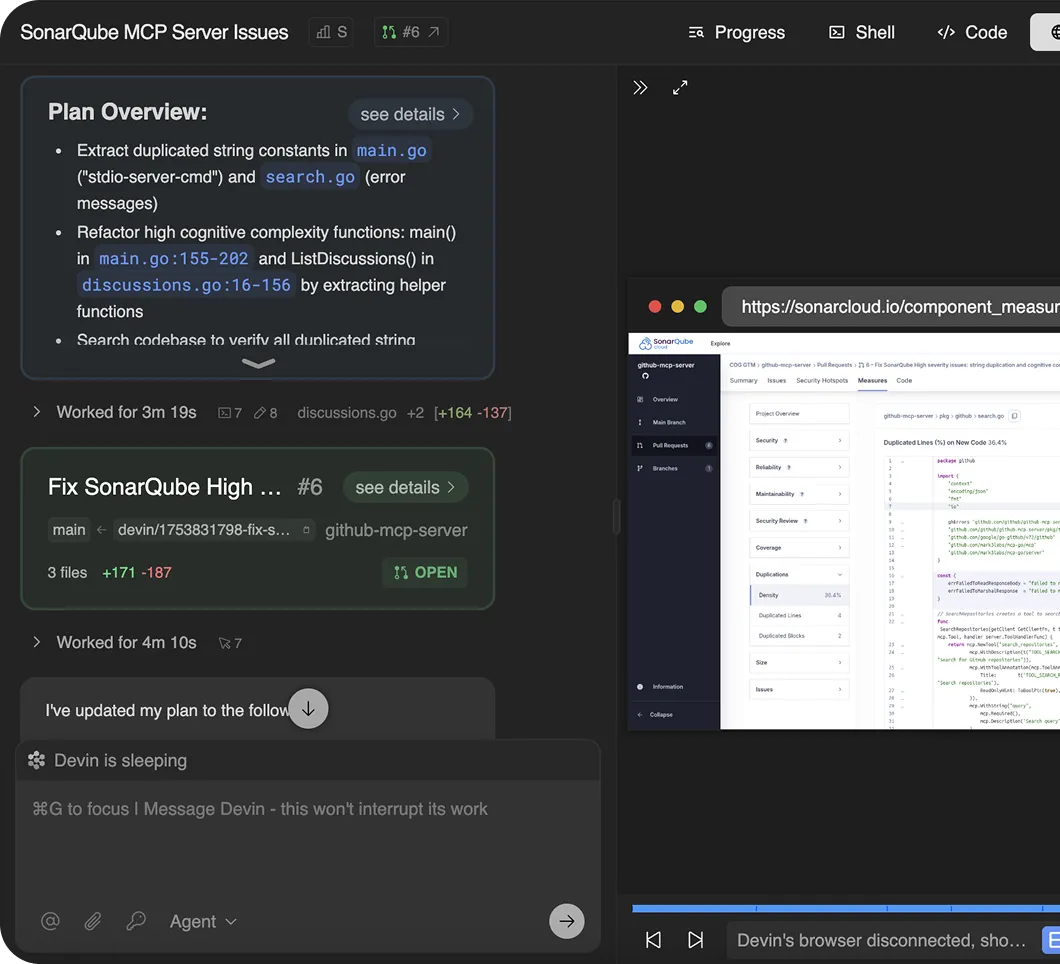Image resolution: width=1060 pixels, height=964 pixels.
Task: Skip to next step in timeline
Action: pos(696,940)
